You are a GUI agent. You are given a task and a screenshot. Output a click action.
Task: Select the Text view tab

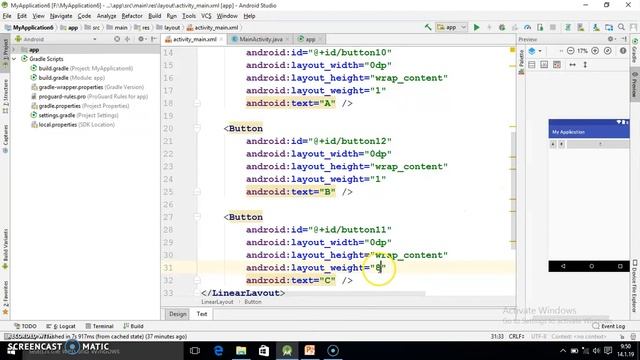coord(202,314)
